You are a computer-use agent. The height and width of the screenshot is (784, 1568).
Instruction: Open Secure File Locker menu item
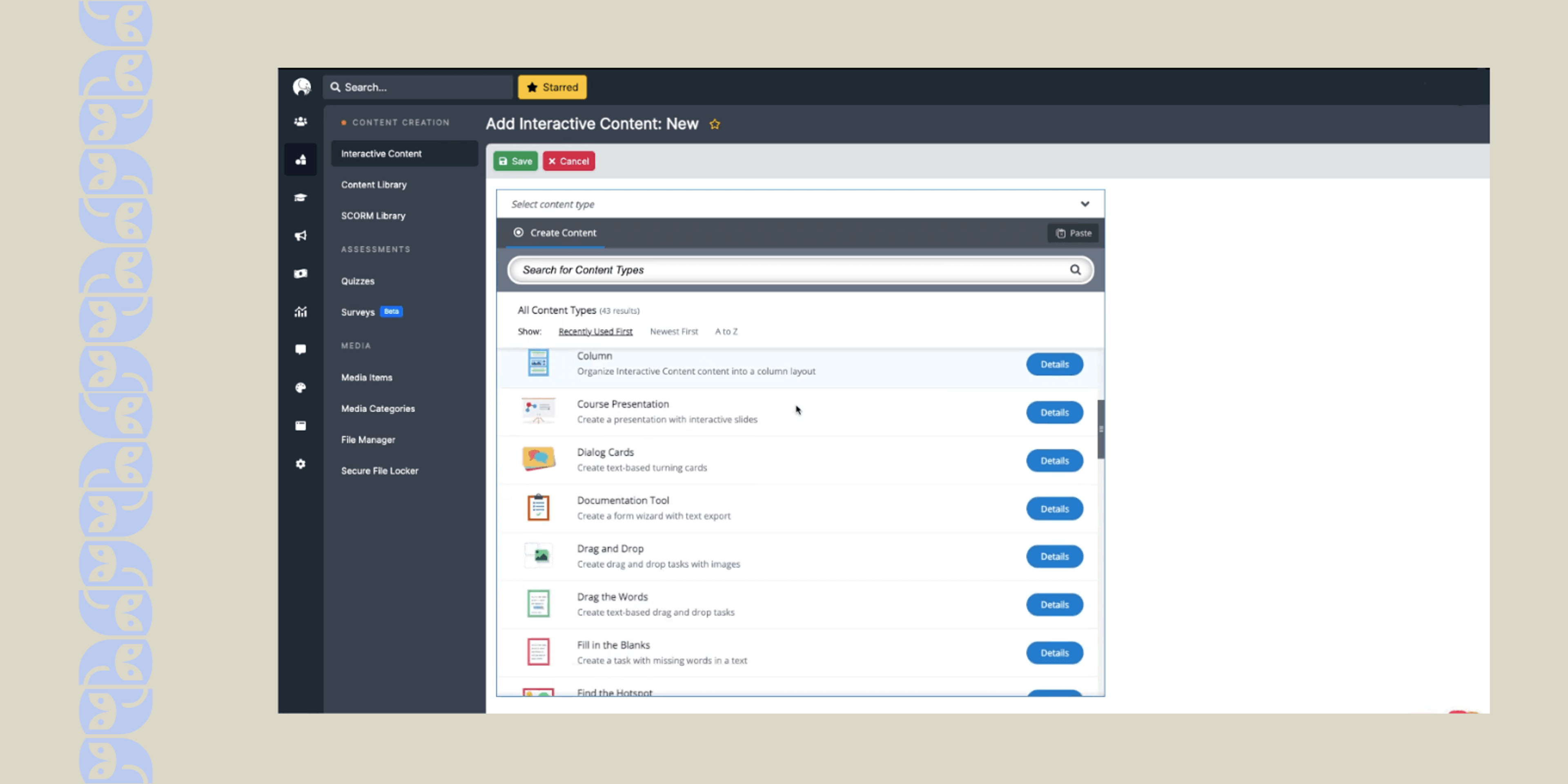(x=380, y=470)
